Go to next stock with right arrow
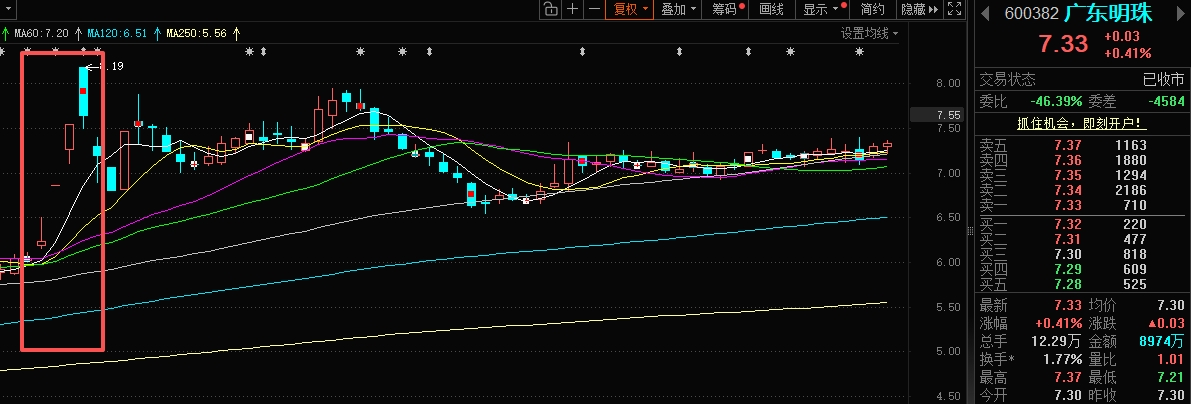1191x404 pixels. (x=1178, y=13)
